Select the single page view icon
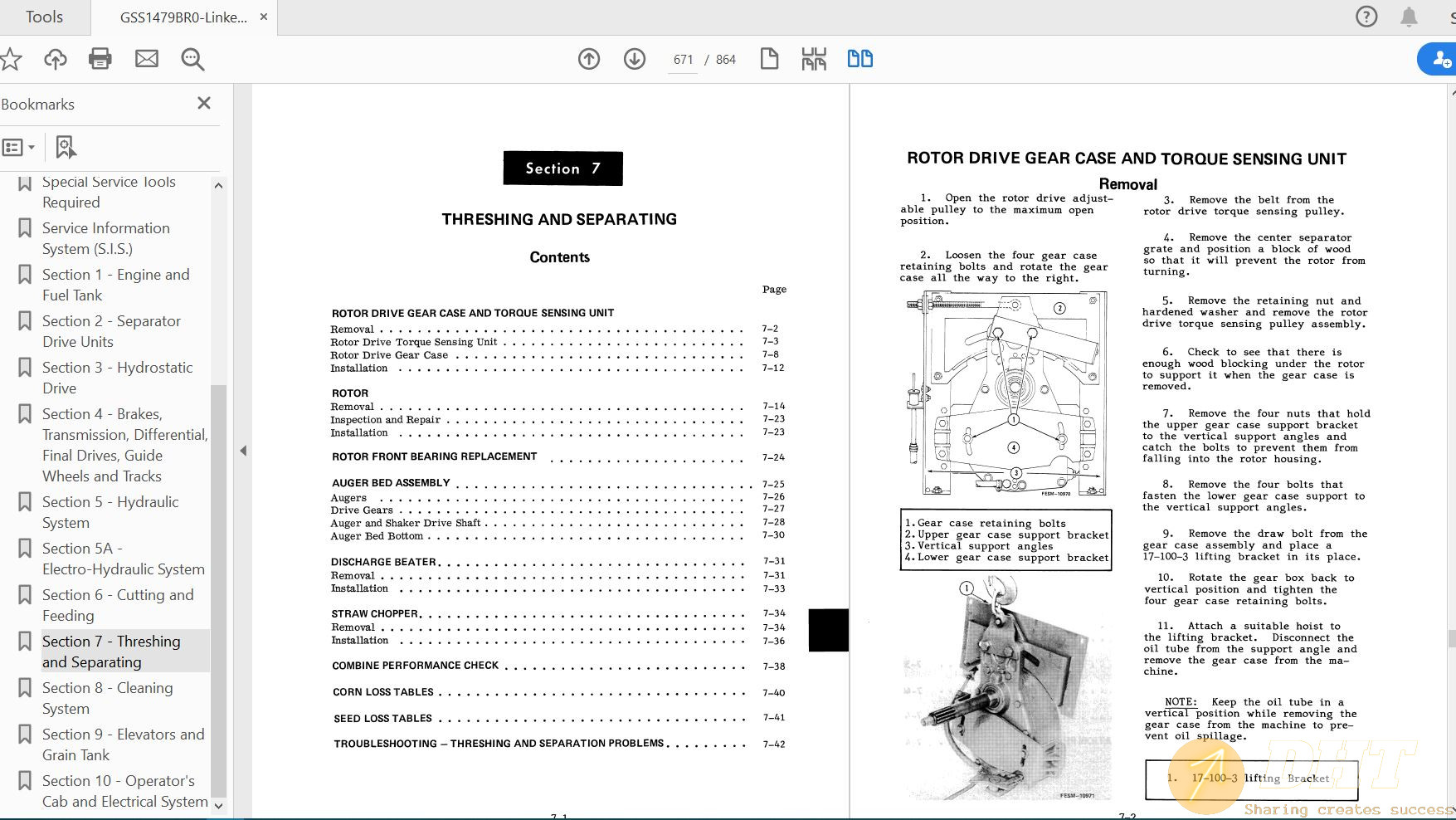 pos(769,59)
